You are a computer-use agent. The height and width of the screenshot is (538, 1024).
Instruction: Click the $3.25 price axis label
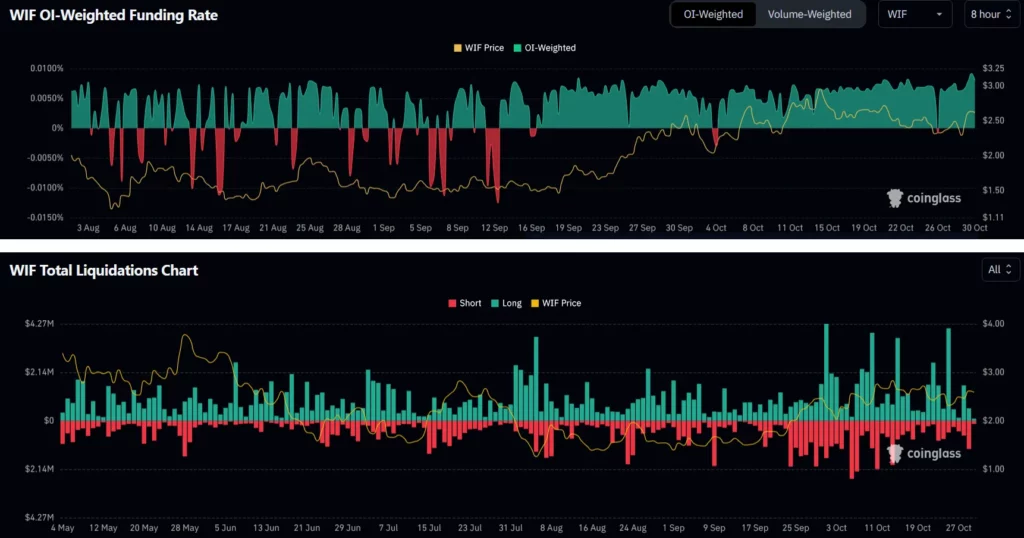(x=993, y=68)
